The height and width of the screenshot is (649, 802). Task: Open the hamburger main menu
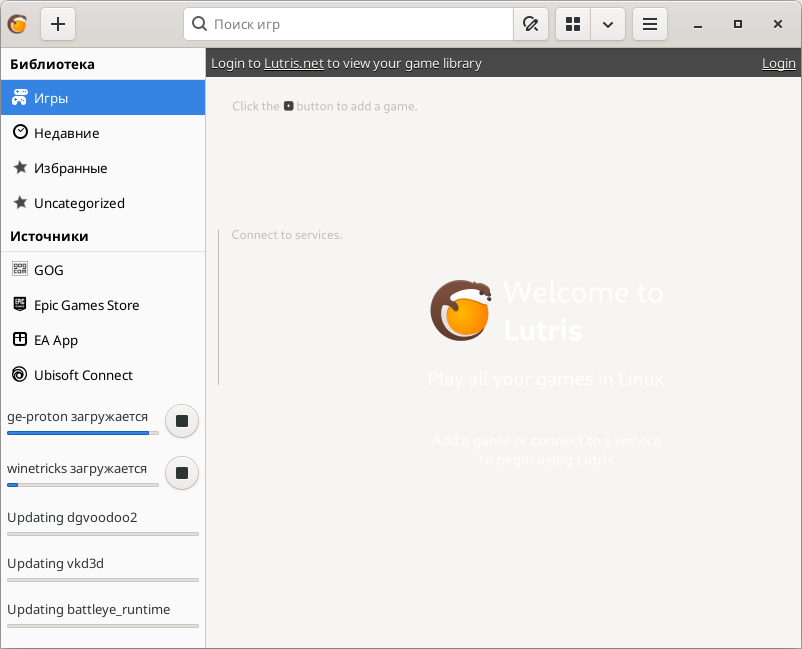pyautogui.click(x=650, y=24)
